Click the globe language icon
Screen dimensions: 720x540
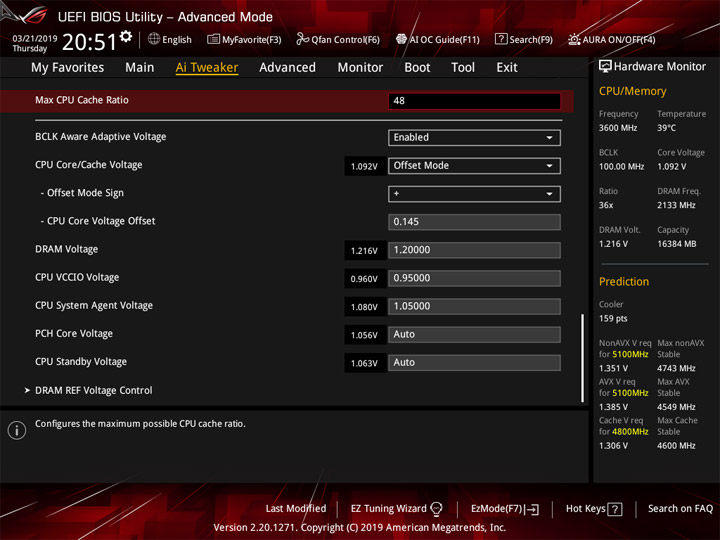click(154, 39)
